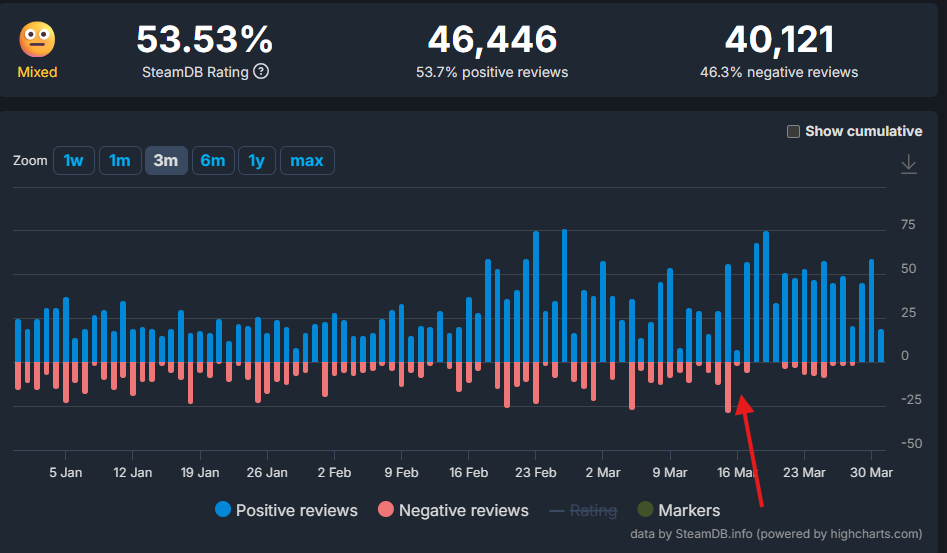Viewport: 947px width, 553px height.
Task: Click the red Negative reviews legend dot
Action: tap(386, 510)
